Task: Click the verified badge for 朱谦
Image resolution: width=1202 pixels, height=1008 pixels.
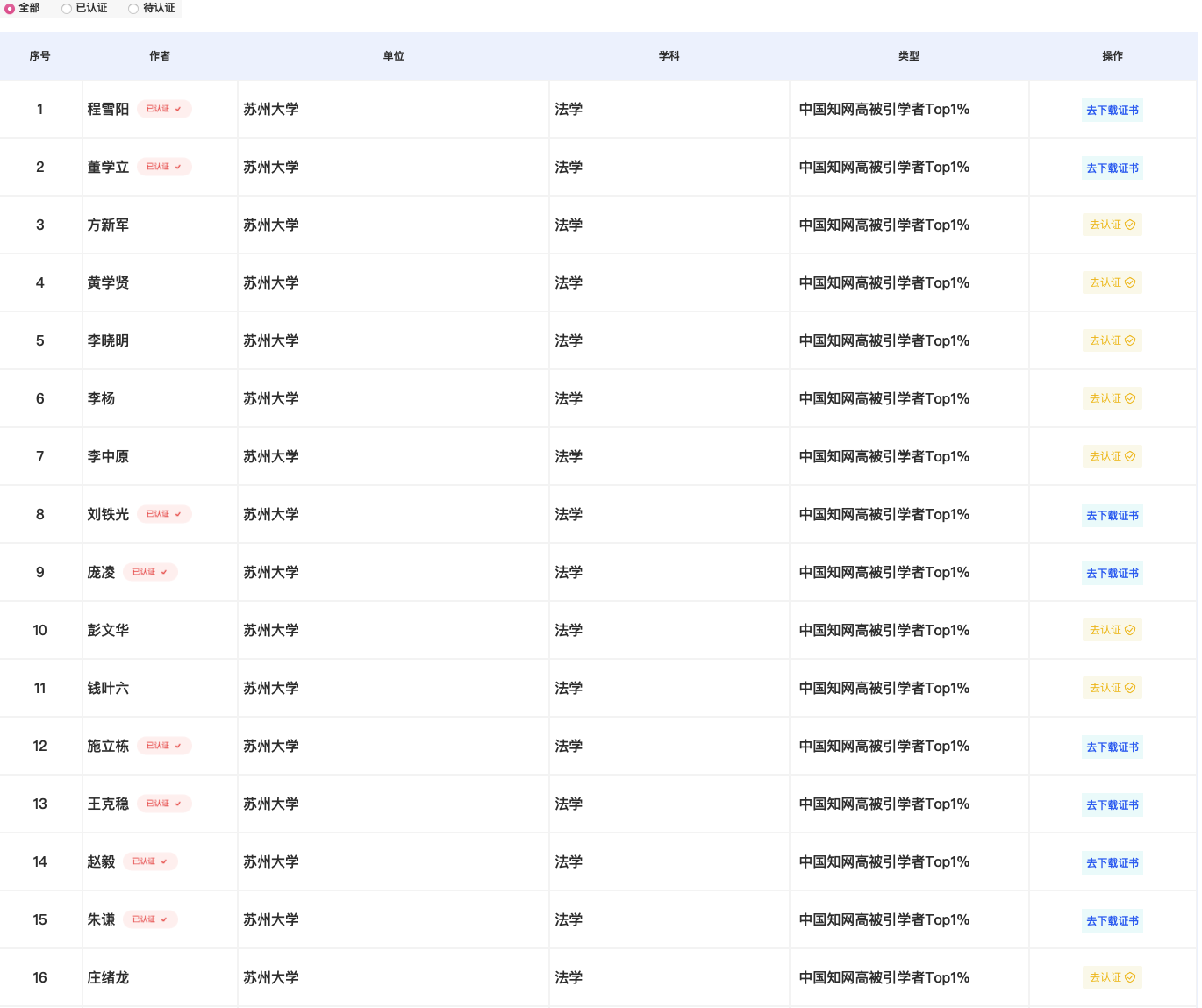Action: point(149,919)
